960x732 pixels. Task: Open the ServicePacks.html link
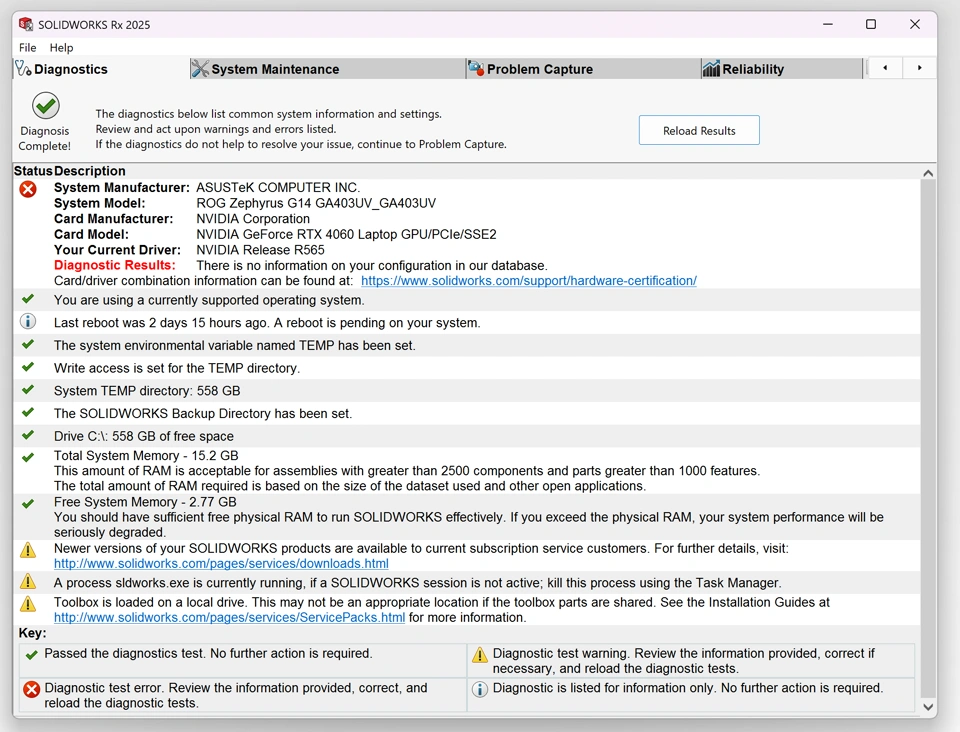[x=229, y=618]
